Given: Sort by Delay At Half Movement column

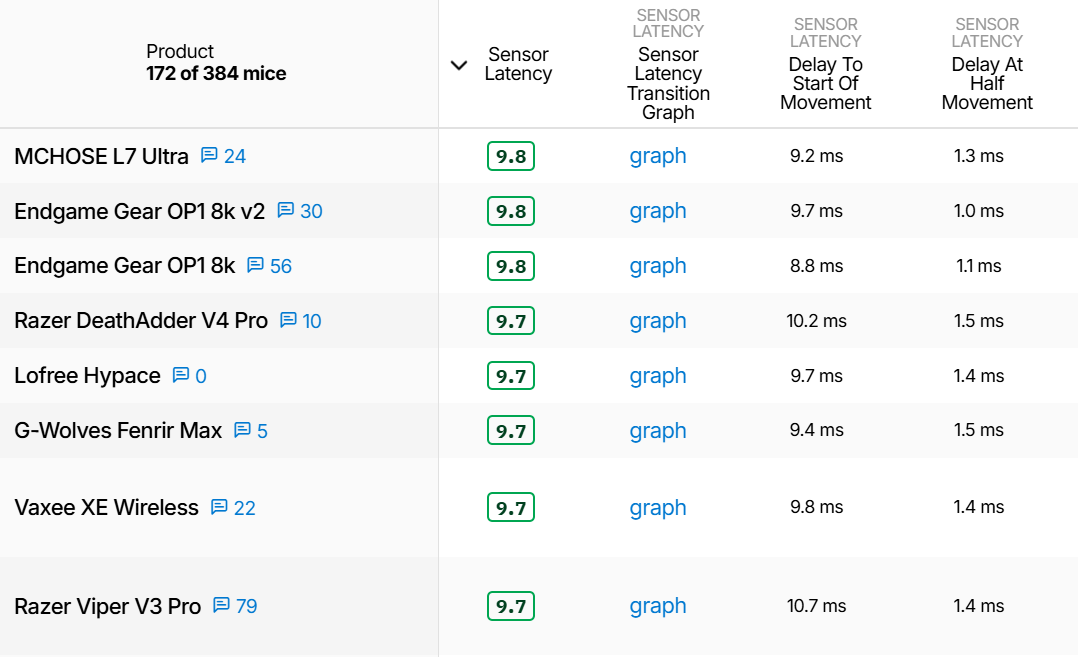Looking at the screenshot, I should pyautogui.click(x=987, y=83).
